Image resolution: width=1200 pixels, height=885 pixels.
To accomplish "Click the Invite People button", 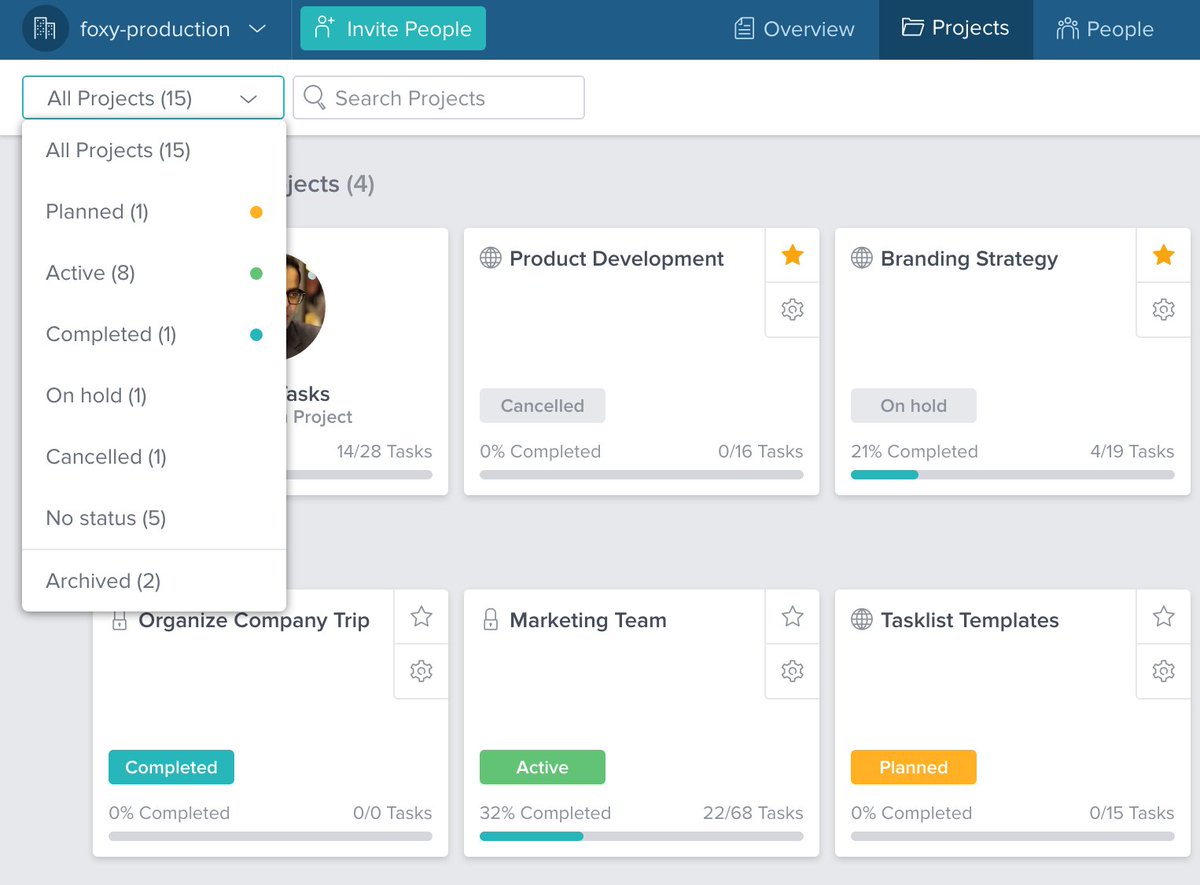I will tap(392, 29).
